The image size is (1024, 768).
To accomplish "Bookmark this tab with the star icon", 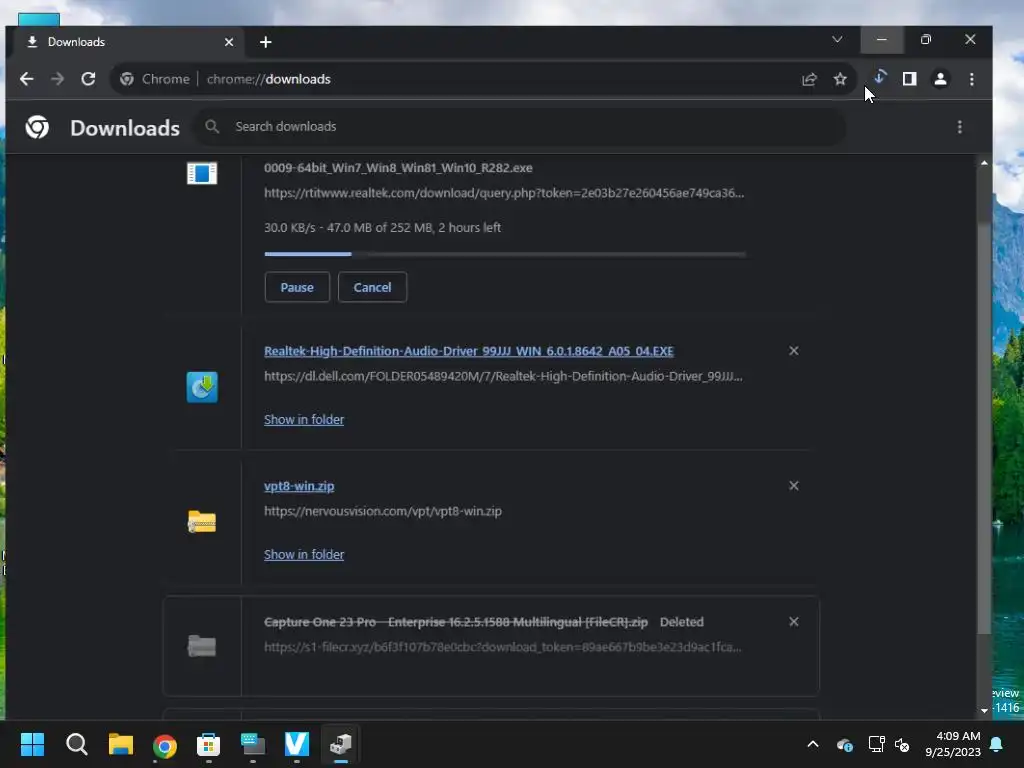I will click(840, 79).
